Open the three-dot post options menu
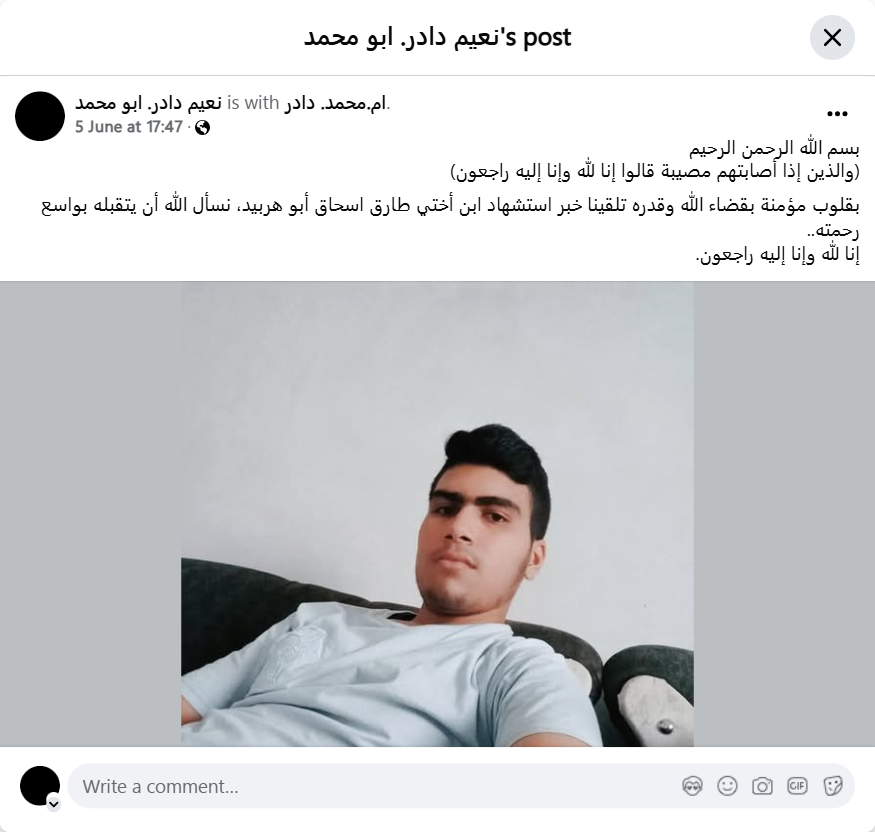 837,114
